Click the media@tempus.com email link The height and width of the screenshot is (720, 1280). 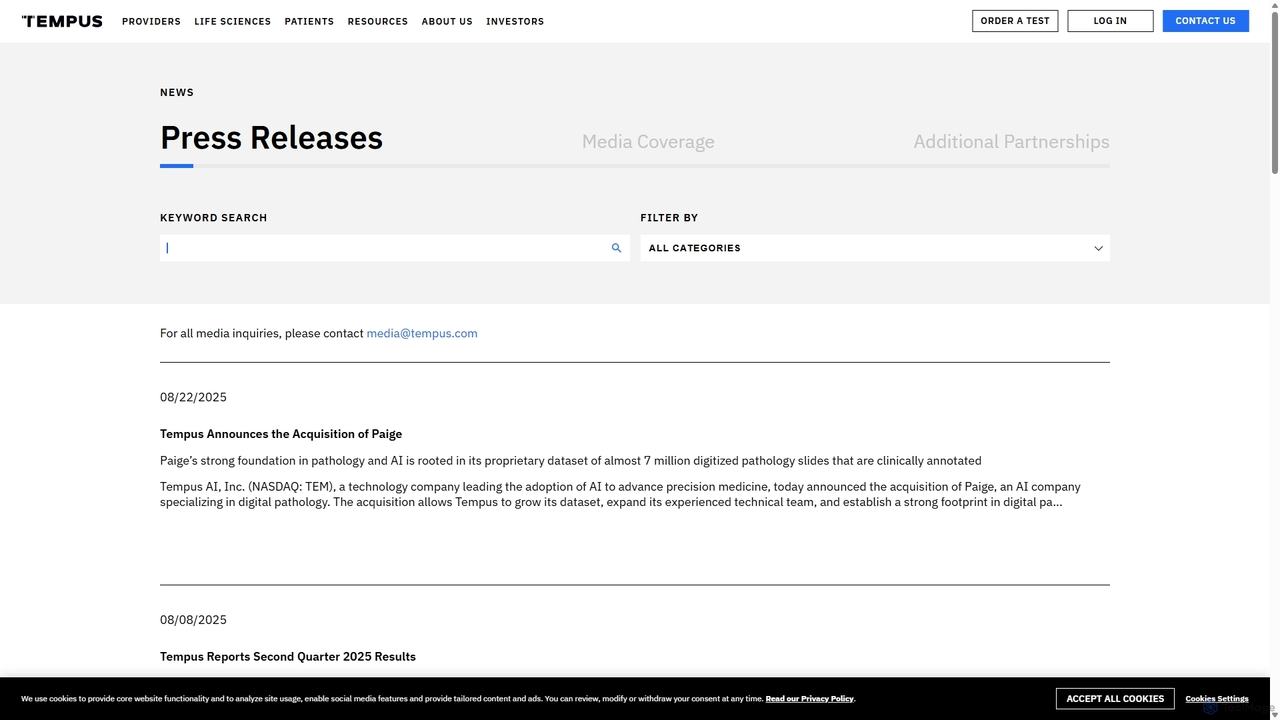click(x=422, y=333)
